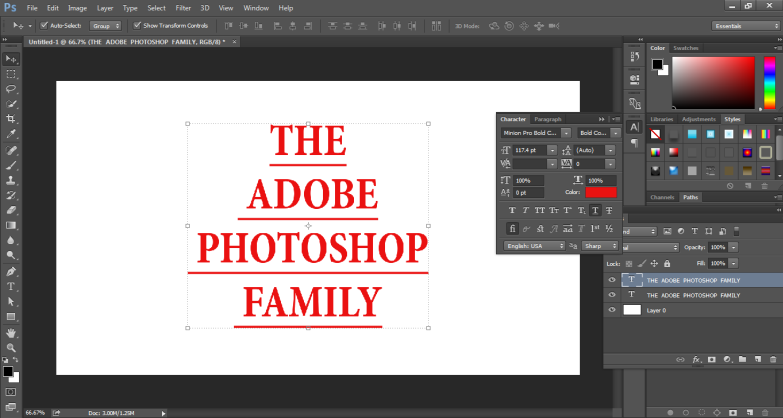Open the Opacity slider dropdown
Image resolution: width=783 pixels, height=418 pixels.
click(734, 247)
